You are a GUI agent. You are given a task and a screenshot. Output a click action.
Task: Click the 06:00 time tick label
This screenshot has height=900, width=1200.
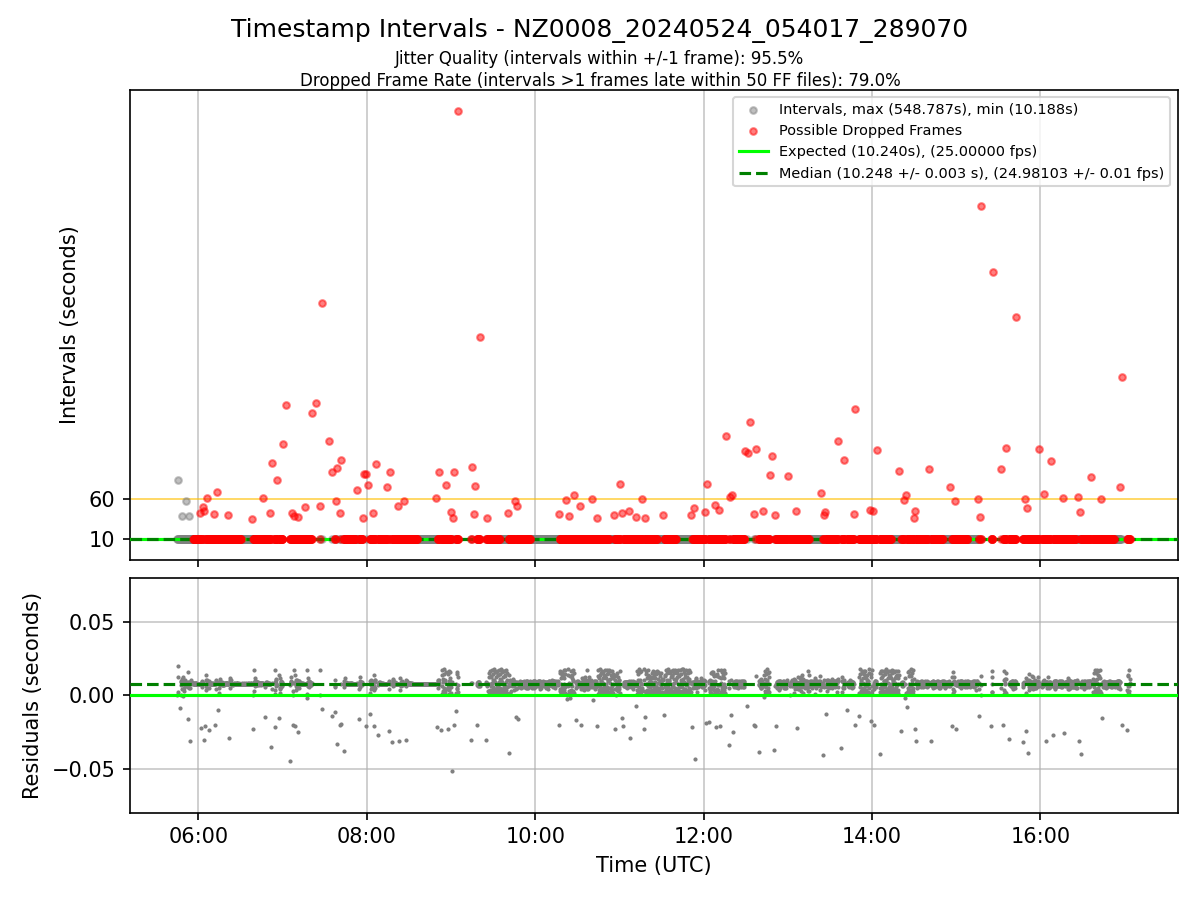coord(198,834)
